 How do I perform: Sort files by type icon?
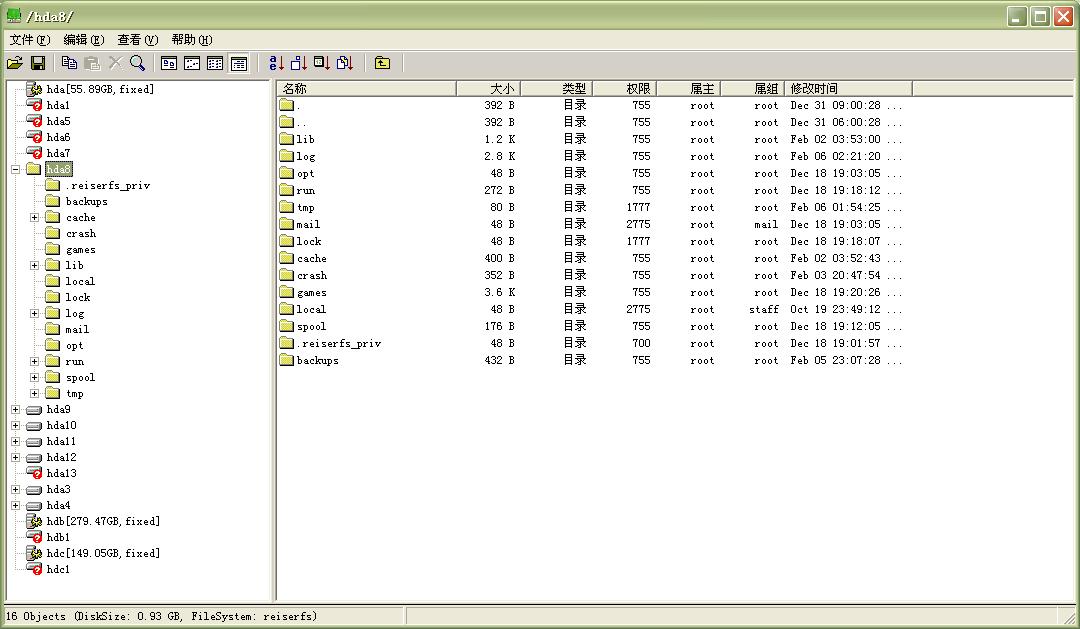345,63
